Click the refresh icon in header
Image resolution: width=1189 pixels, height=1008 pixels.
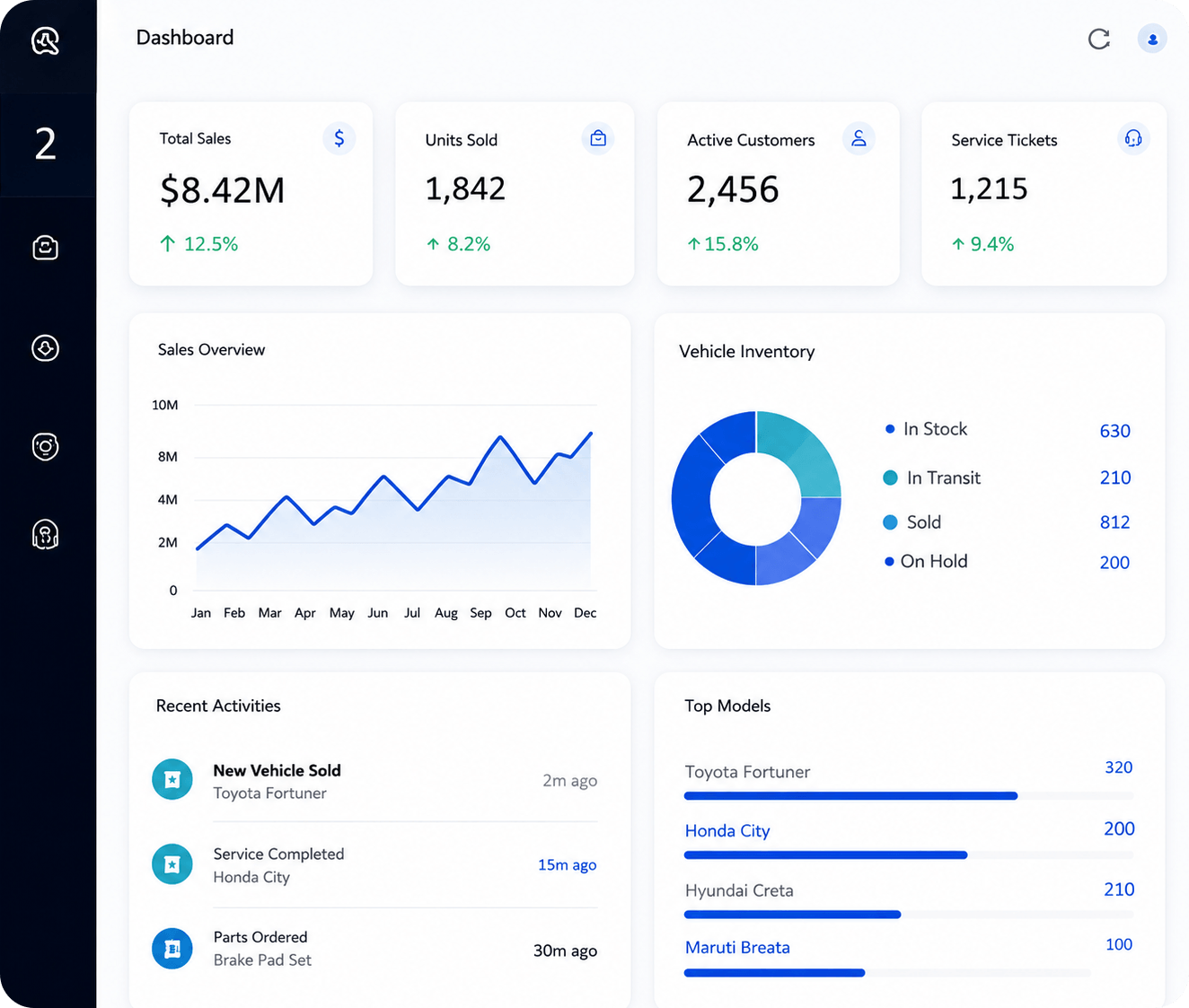coord(1099,39)
